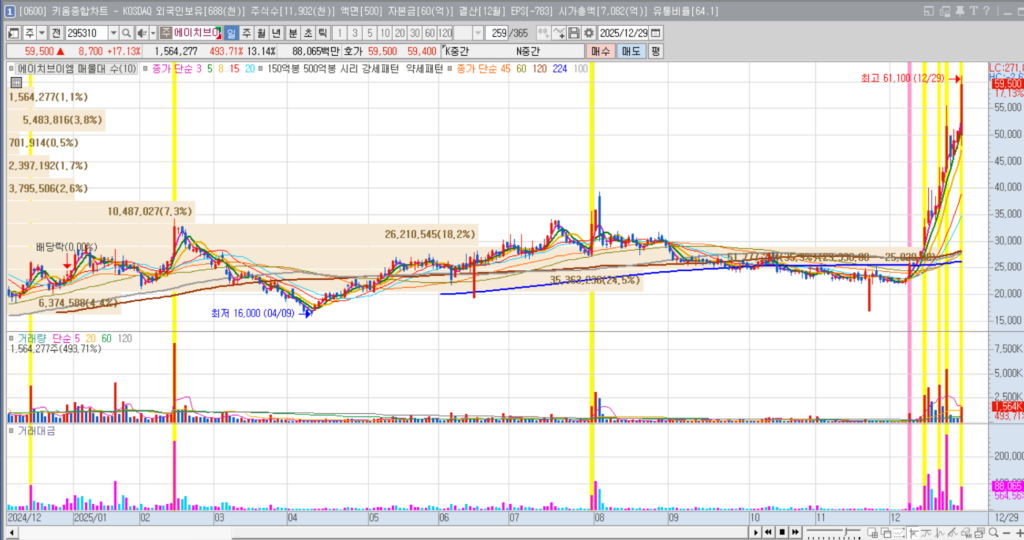Screen dimensions: 1024x540
Task: Click the 매수 (buy) button
Action: (601, 51)
